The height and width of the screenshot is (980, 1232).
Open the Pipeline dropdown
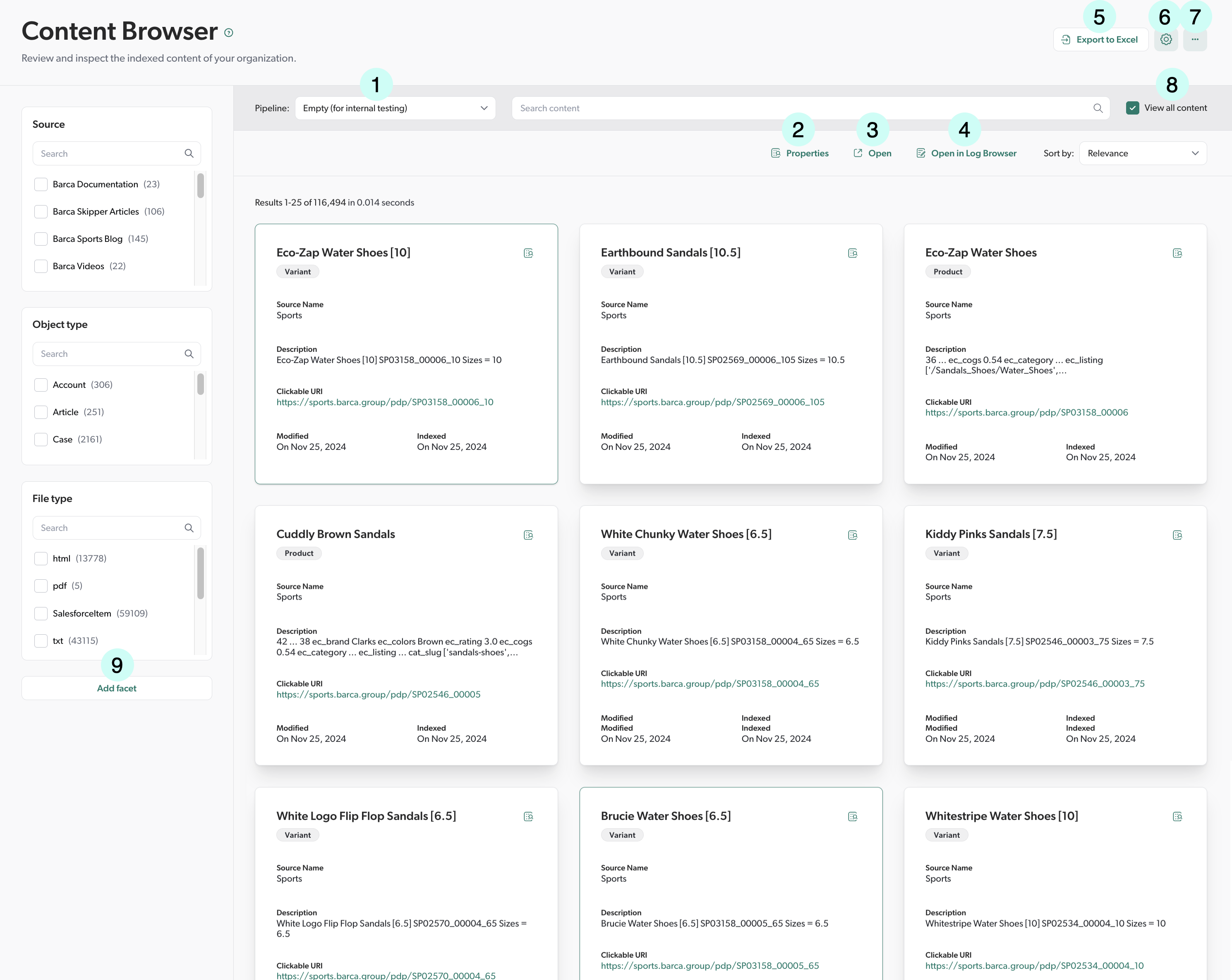click(x=395, y=108)
